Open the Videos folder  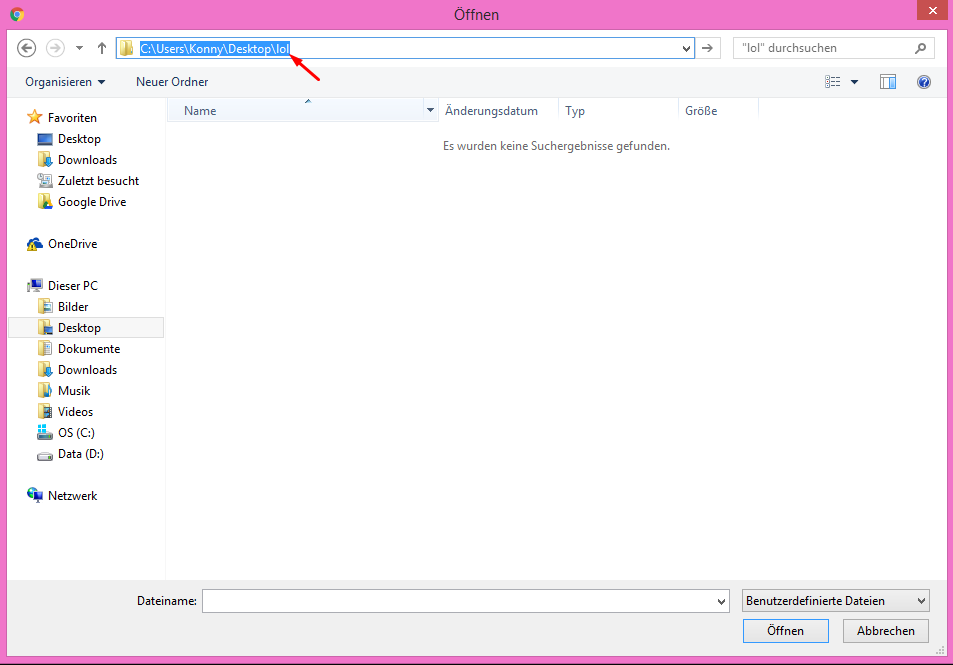pos(75,412)
